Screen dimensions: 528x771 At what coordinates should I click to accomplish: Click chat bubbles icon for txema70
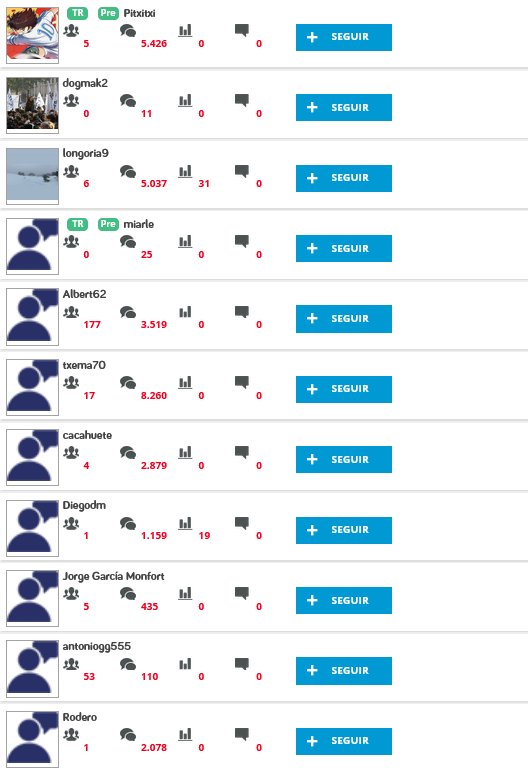128,382
